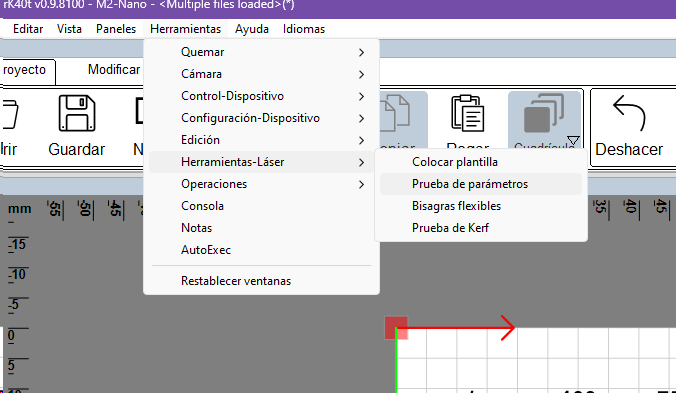
Task: Select Restablecer ventanas
Action: point(261,281)
